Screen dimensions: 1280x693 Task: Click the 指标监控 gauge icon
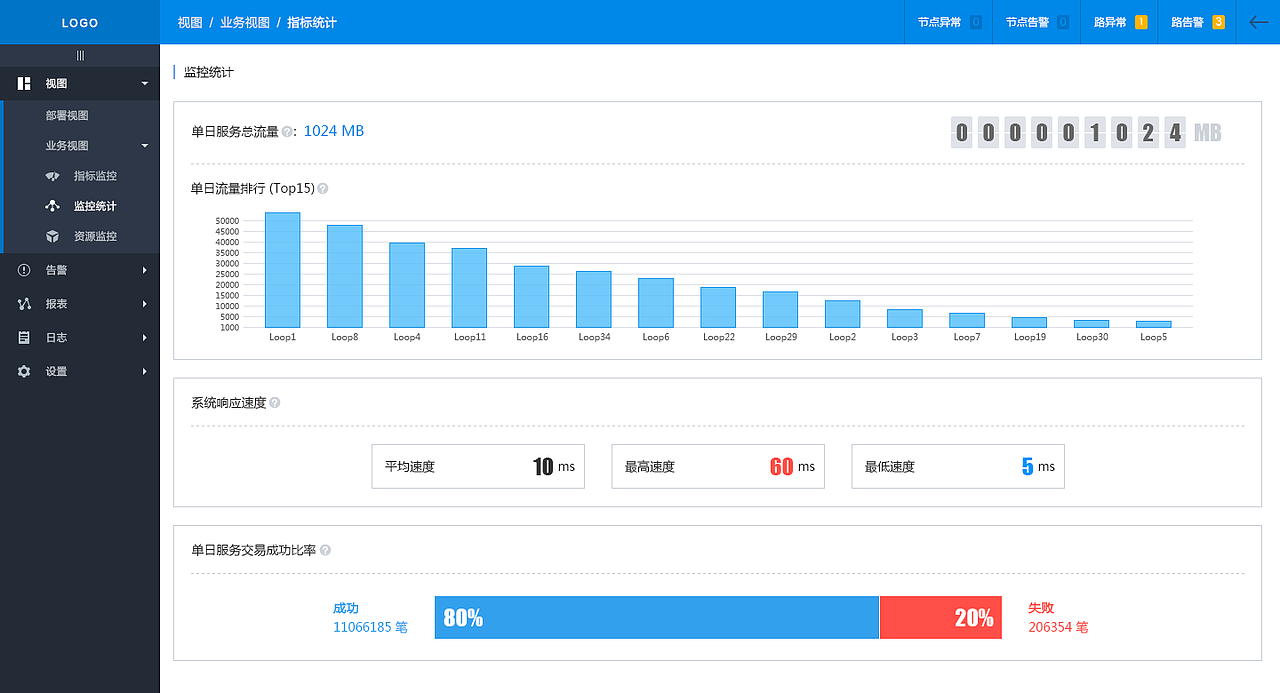(x=53, y=176)
